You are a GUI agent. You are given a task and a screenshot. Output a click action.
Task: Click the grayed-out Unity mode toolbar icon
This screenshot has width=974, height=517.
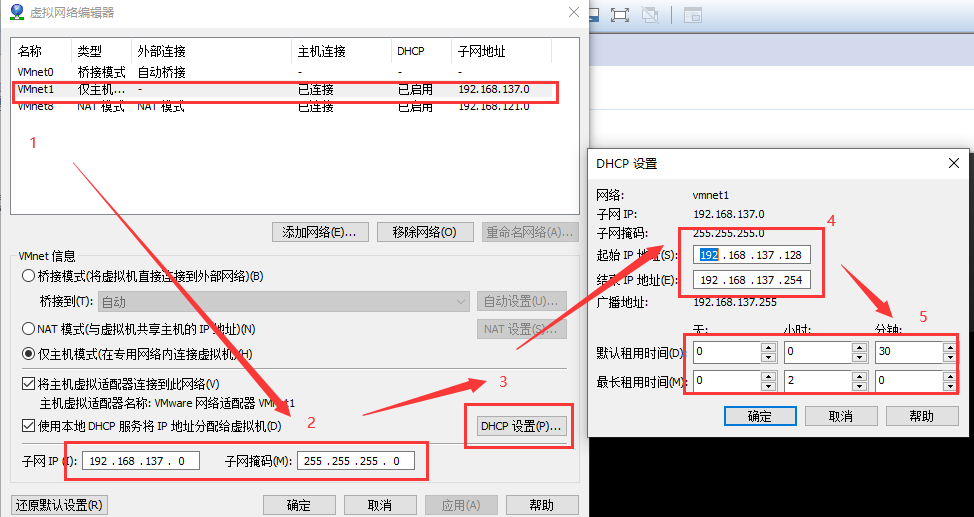650,15
